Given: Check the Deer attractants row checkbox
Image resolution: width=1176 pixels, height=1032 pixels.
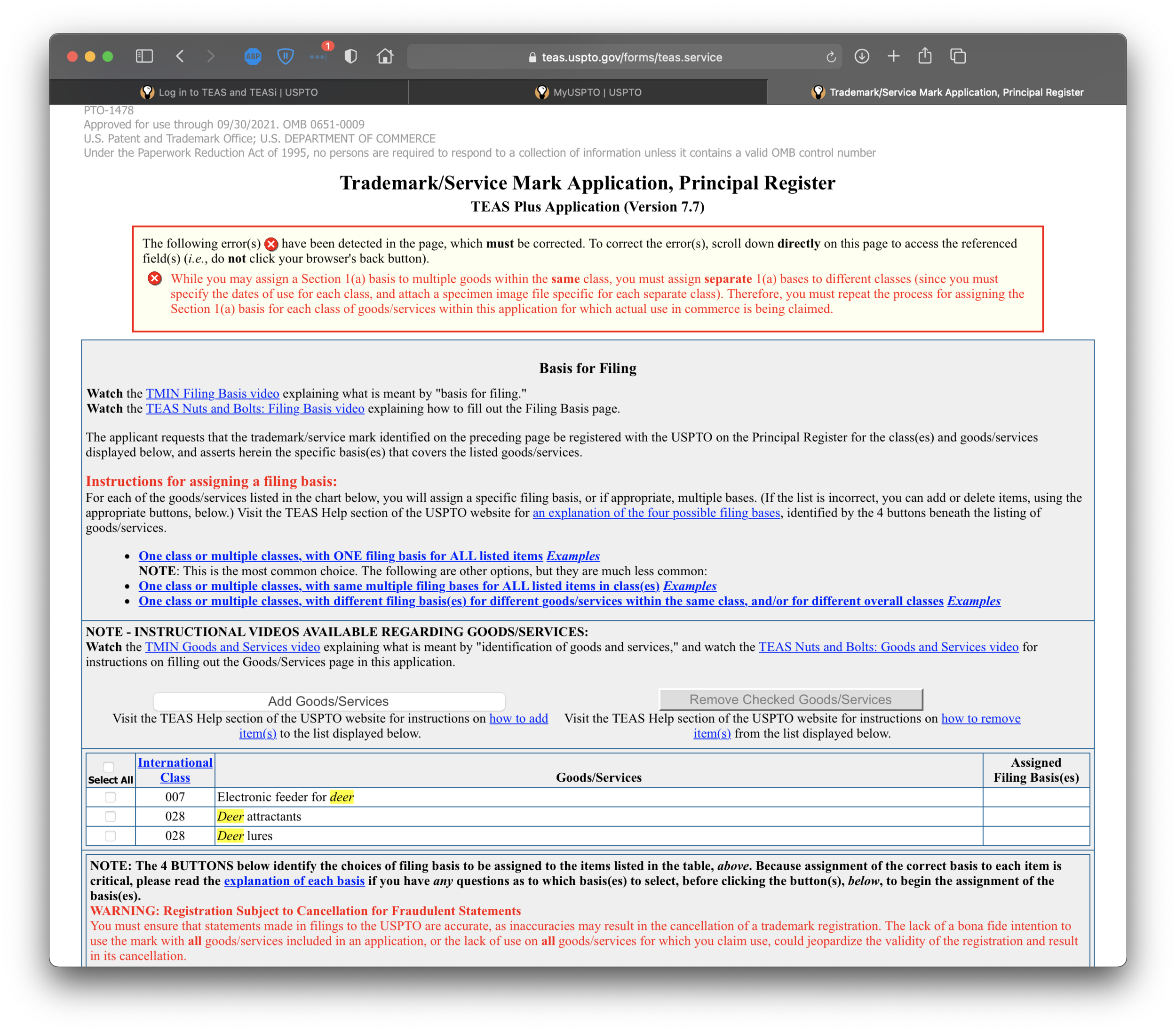Looking at the screenshot, I should point(111,817).
